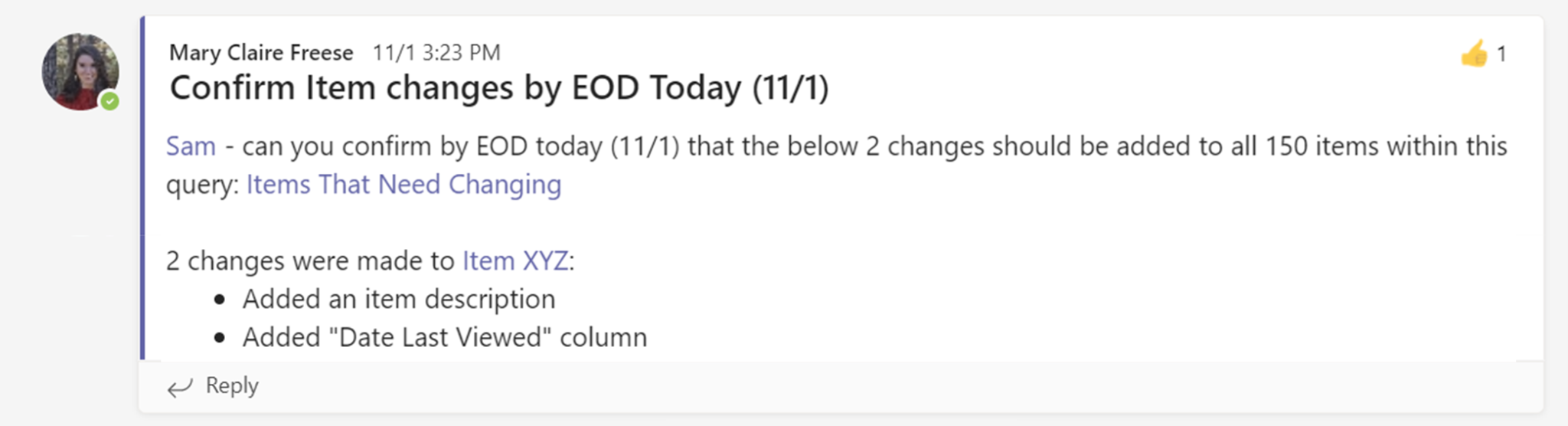
Task: Click the Date Last Viewed column bullet
Action: [x=444, y=338]
